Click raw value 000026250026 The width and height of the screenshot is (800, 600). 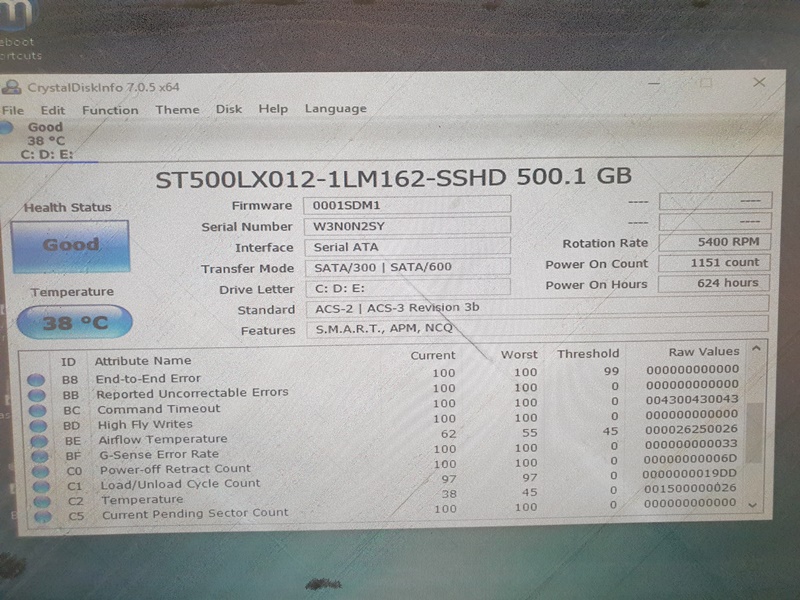[691, 429]
